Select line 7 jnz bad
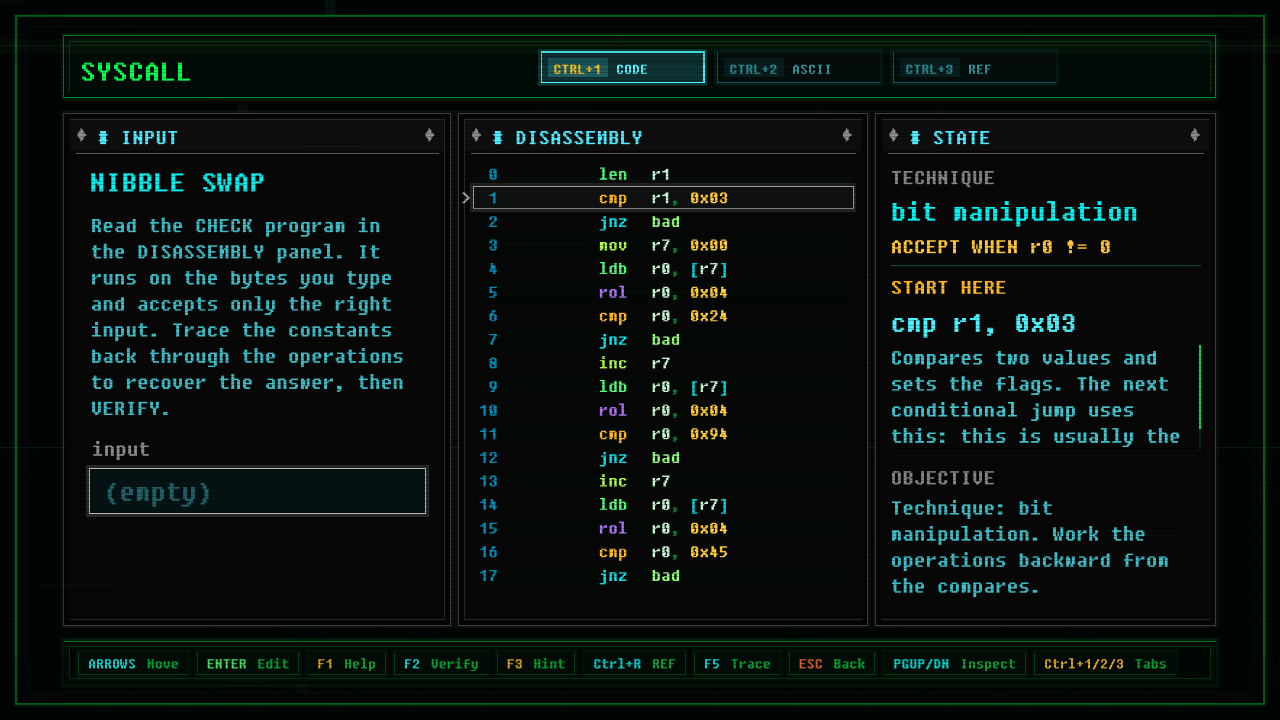 tap(662, 340)
